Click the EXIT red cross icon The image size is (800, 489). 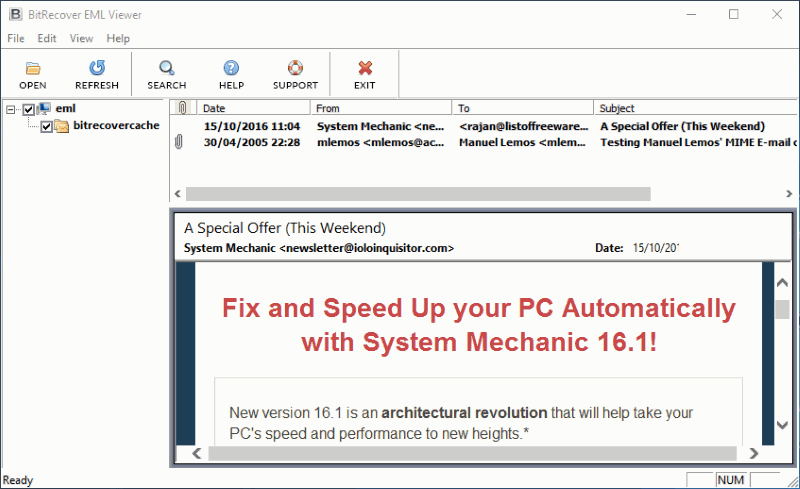tap(365, 68)
